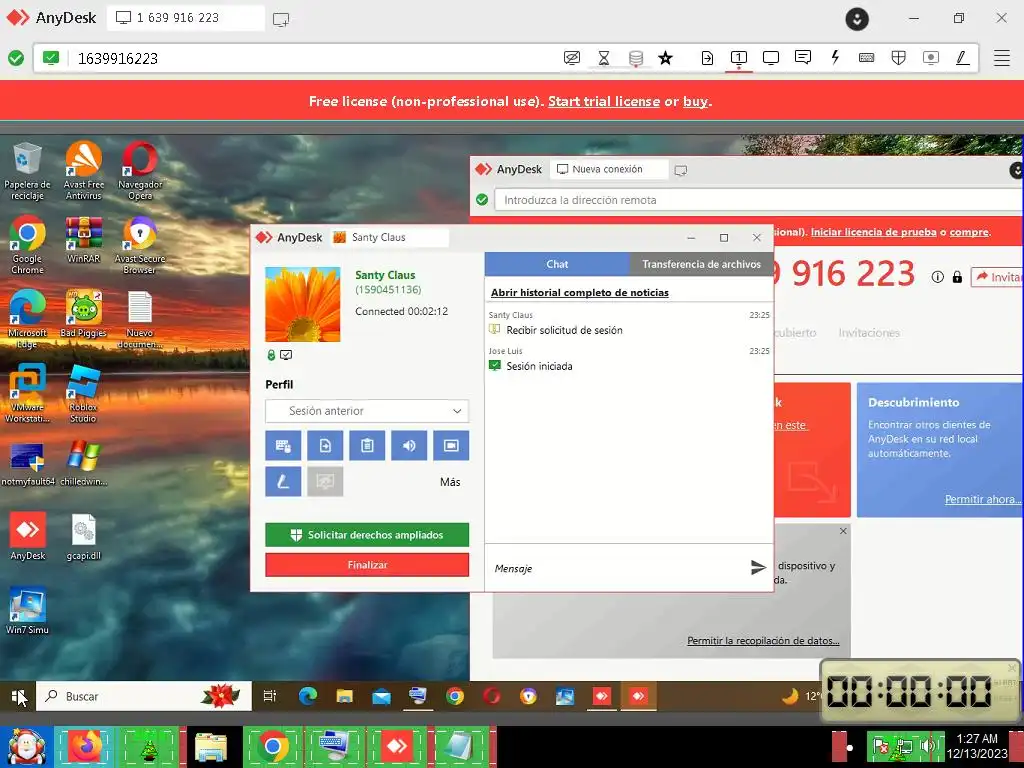Screen dimensions: 1024x768
Task: Open AnyDesk hamburger main menu
Action: click(1002, 58)
